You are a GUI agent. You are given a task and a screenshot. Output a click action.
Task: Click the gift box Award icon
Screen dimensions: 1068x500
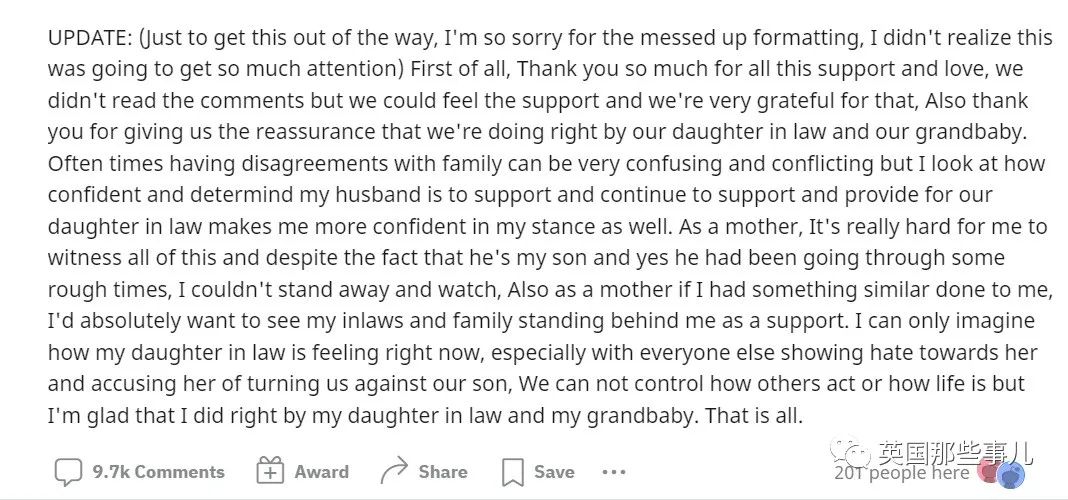click(270, 471)
